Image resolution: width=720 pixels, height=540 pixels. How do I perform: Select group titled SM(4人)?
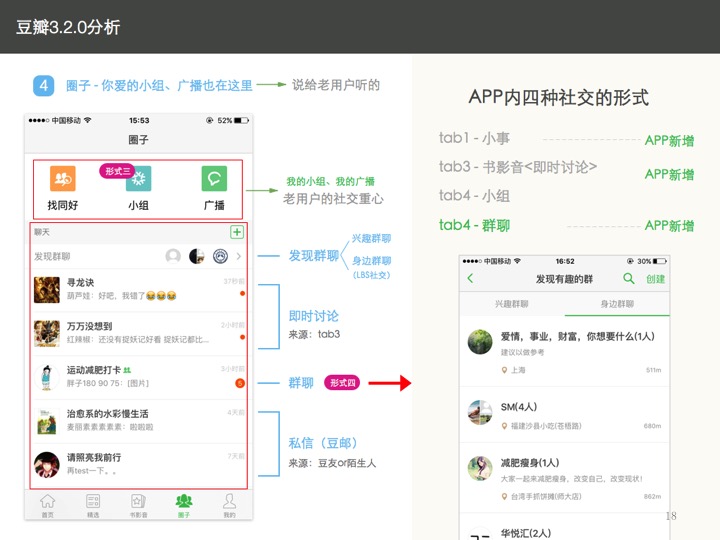pyautogui.click(x=519, y=407)
